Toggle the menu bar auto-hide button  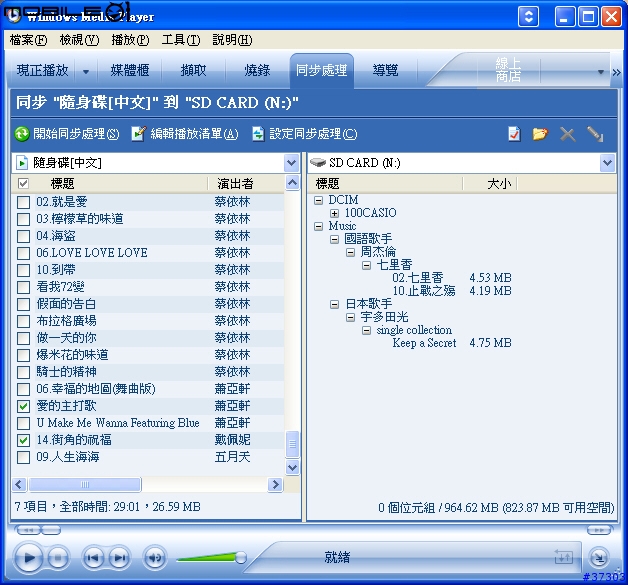tap(528, 17)
